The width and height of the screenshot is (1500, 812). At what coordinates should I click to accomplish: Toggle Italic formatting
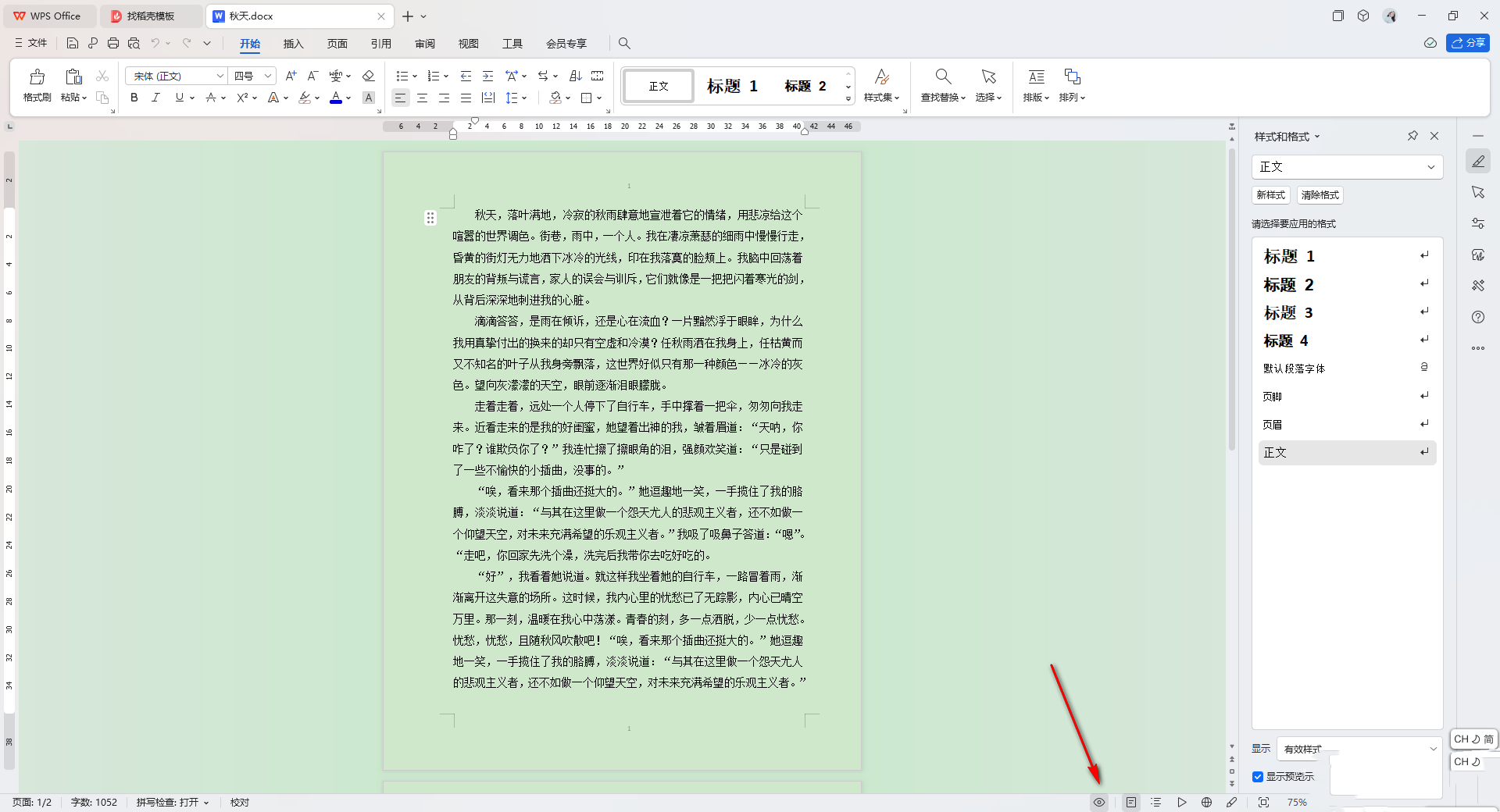click(156, 98)
